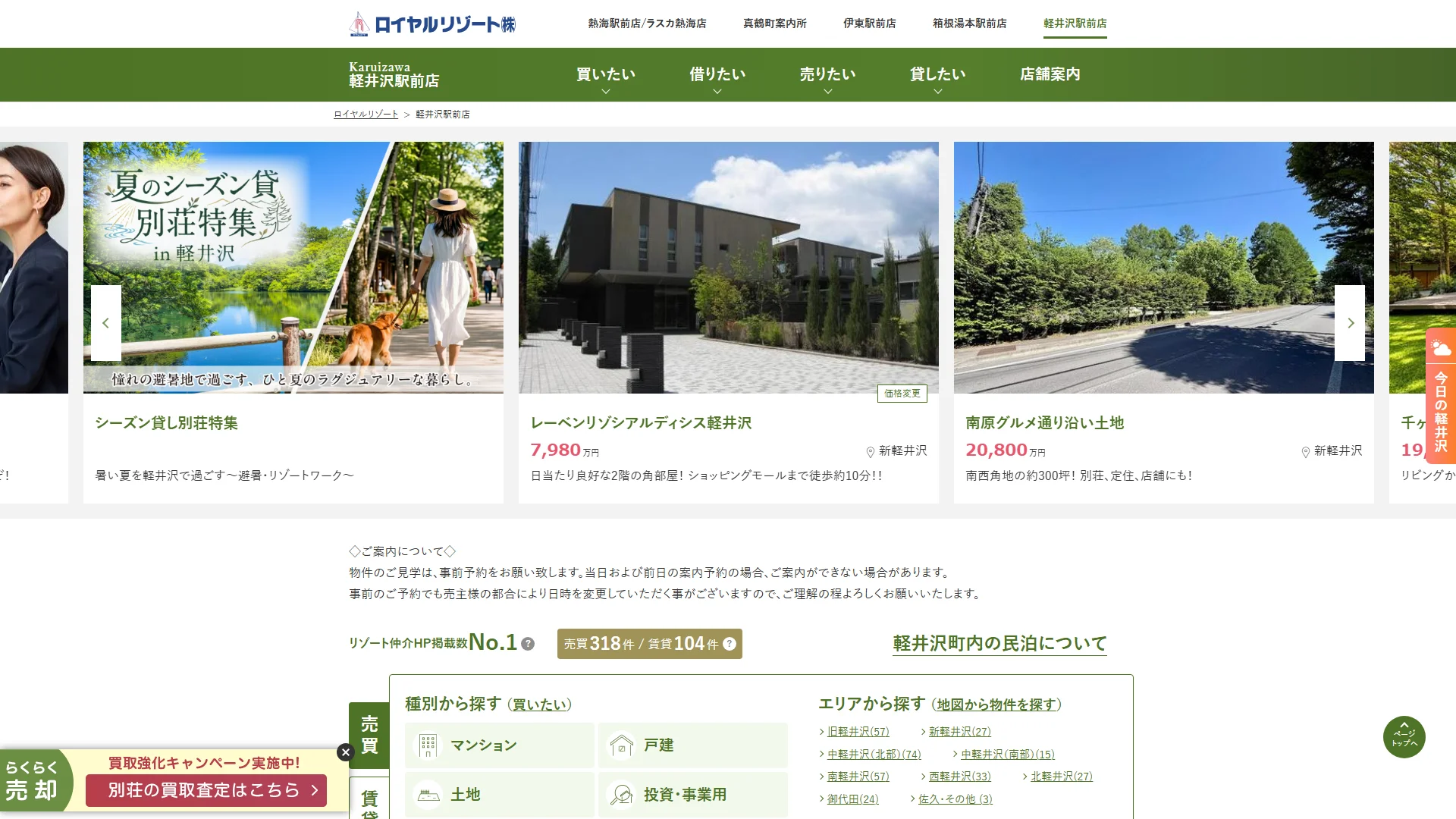Image resolution: width=1456 pixels, height=819 pixels.
Task: Open 中軽井沢(北部)(74) area link
Action: [x=874, y=755]
